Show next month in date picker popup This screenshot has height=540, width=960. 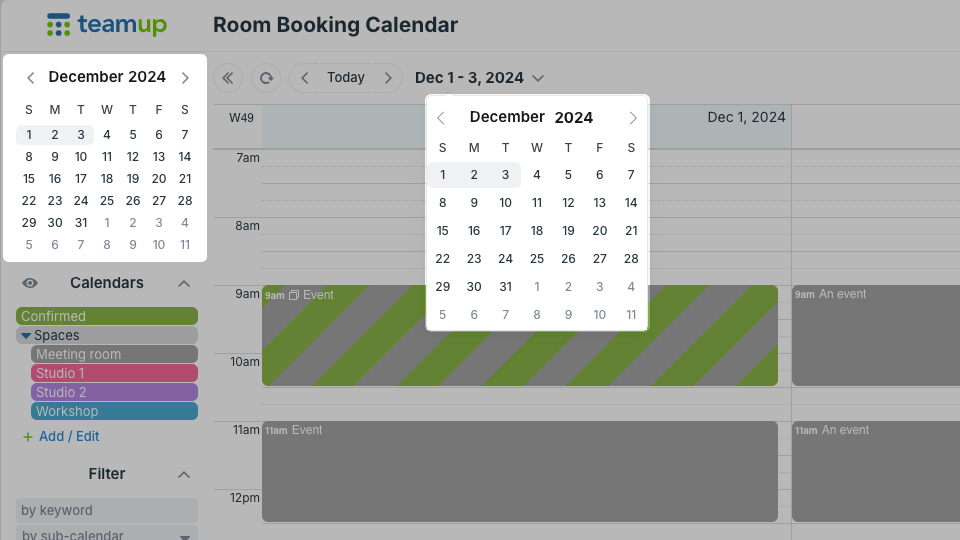point(633,118)
